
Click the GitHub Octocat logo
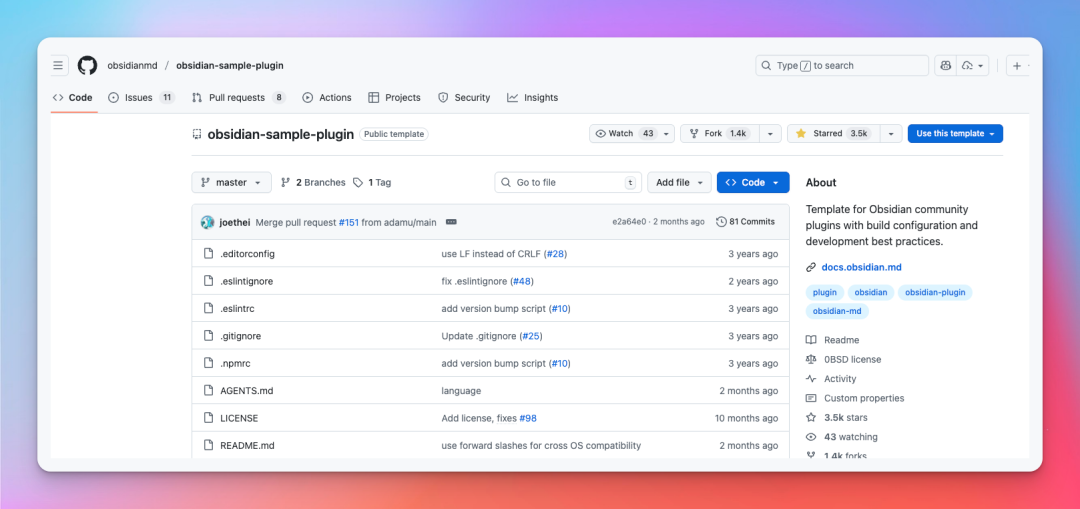point(87,65)
